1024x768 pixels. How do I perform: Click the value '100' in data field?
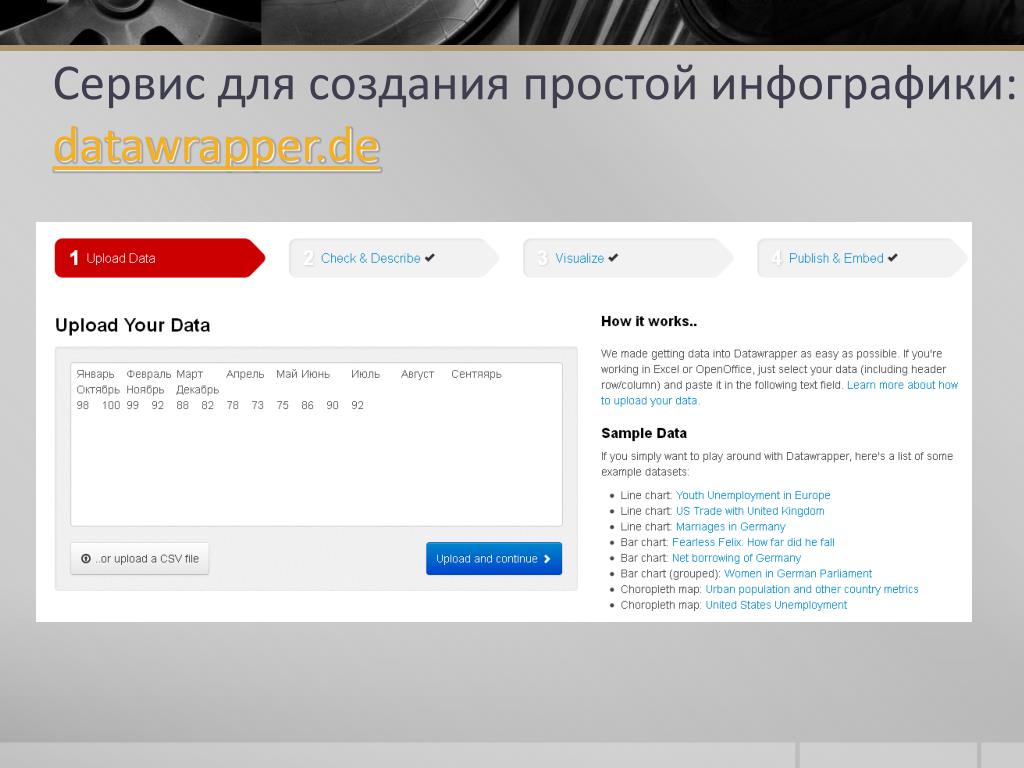pyautogui.click(x=111, y=406)
